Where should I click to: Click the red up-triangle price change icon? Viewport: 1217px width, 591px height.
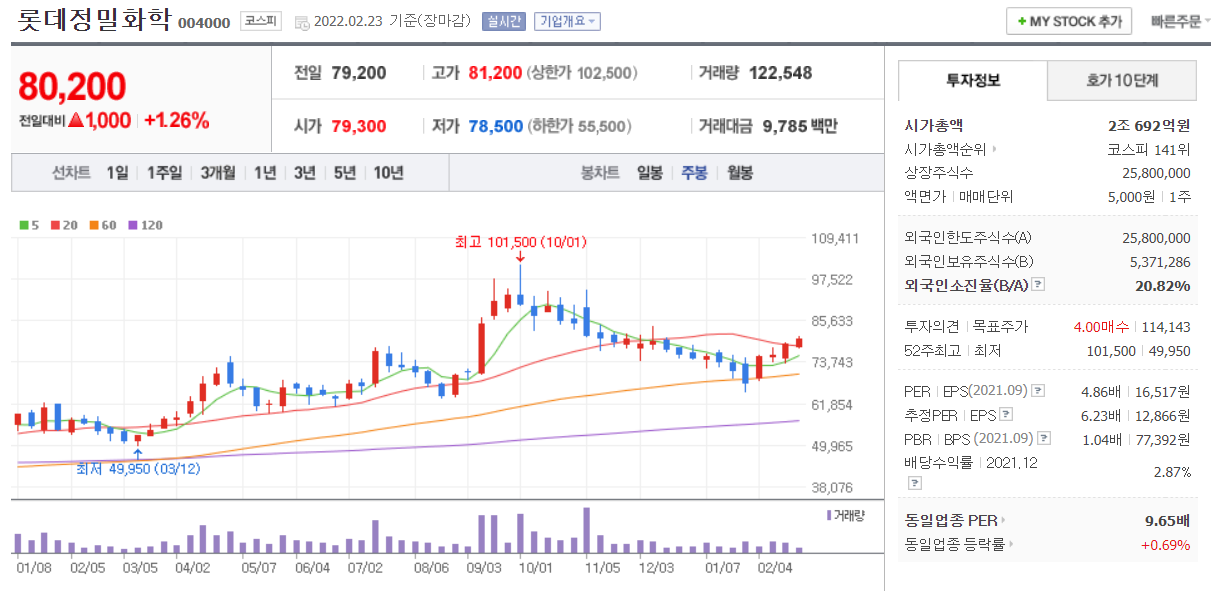click(x=76, y=121)
